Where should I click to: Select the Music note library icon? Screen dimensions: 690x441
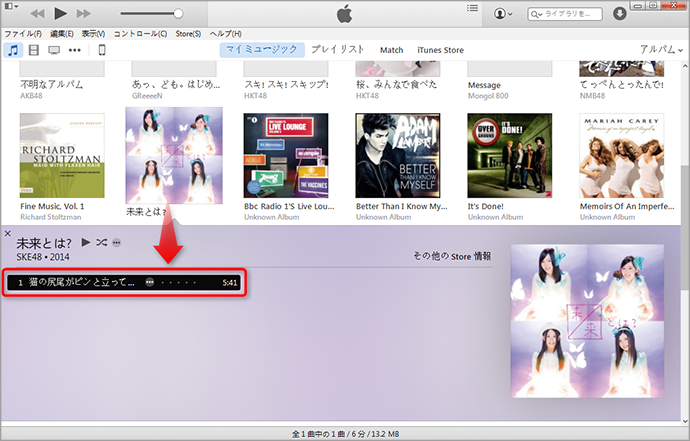pyautogui.click(x=14, y=50)
